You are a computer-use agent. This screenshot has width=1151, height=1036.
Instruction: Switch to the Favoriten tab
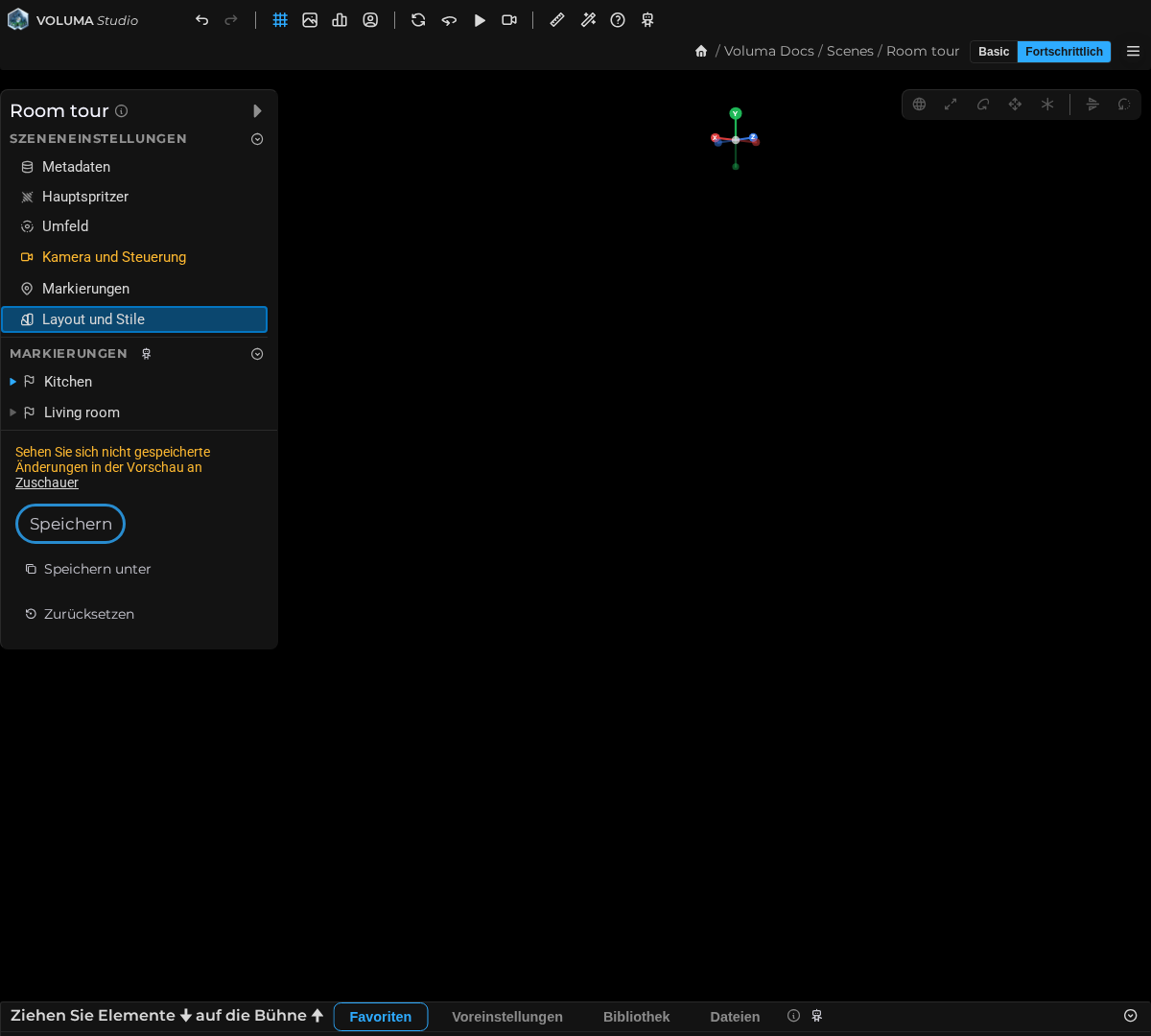(x=381, y=1017)
